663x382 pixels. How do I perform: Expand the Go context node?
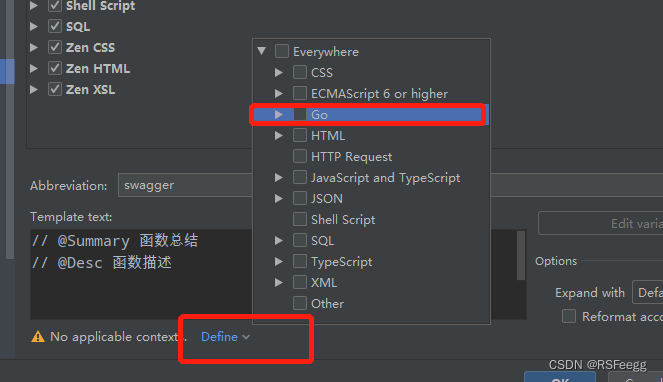pyautogui.click(x=279, y=114)
